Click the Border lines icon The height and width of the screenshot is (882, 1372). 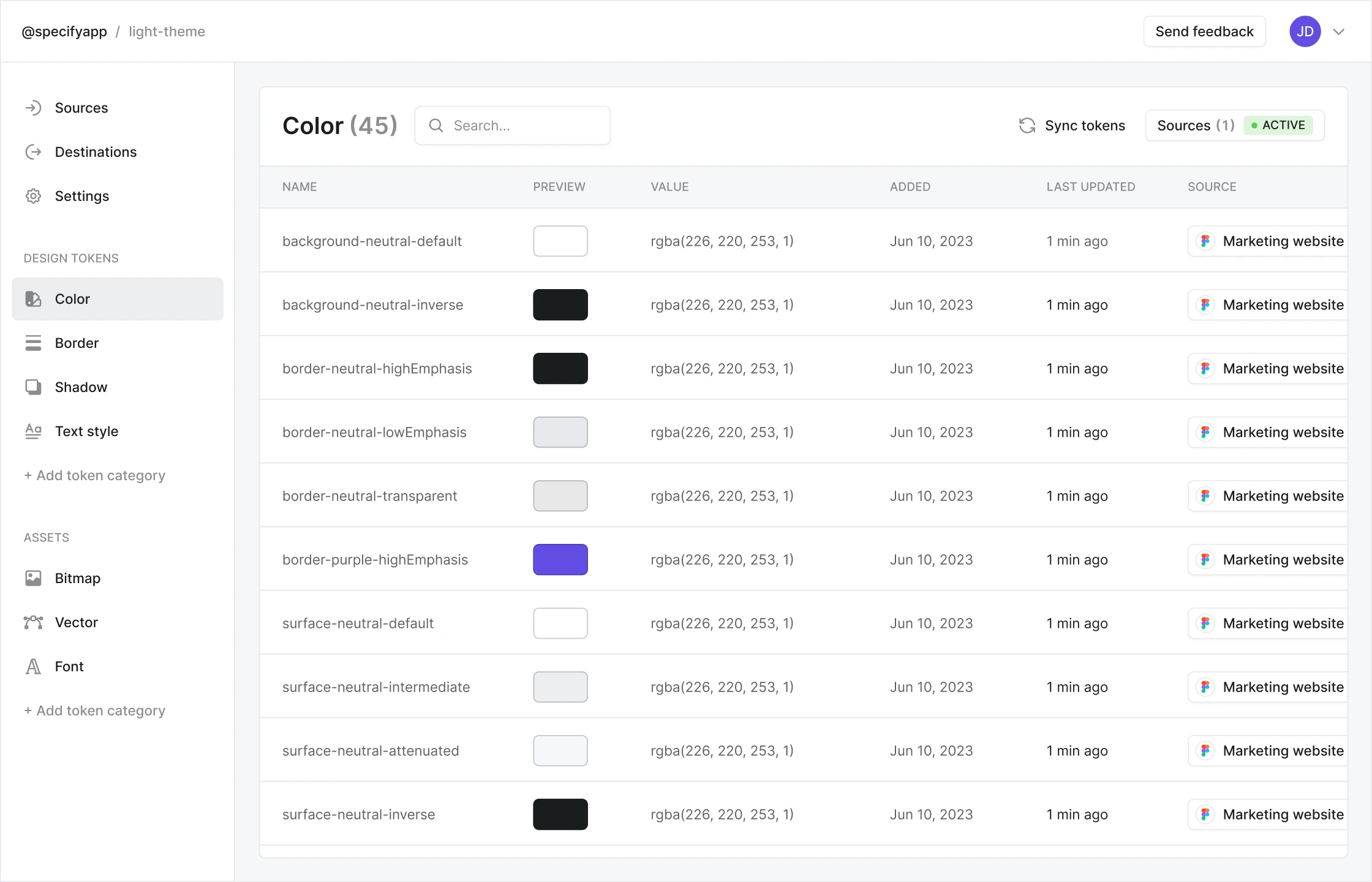33,343
